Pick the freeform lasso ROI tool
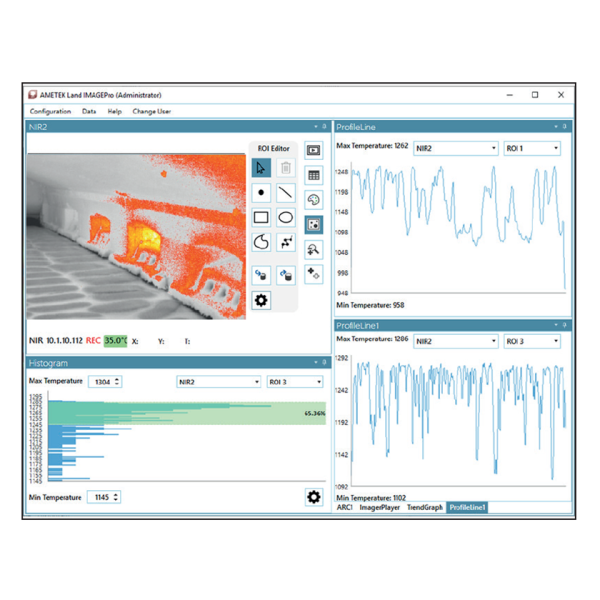The height and width of the screenshot is (600, 600). point(261,243)
